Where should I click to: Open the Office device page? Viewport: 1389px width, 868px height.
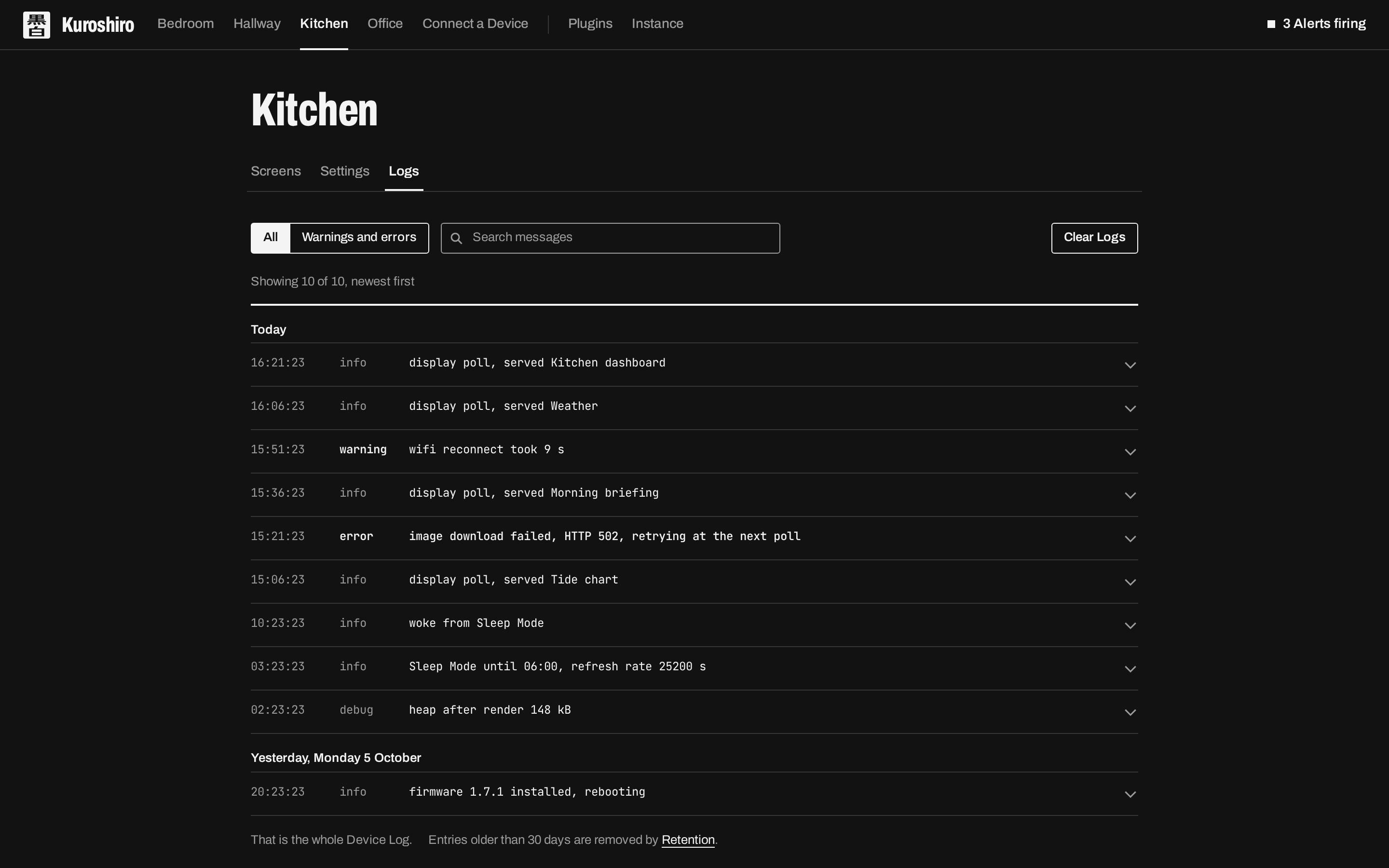384,24
